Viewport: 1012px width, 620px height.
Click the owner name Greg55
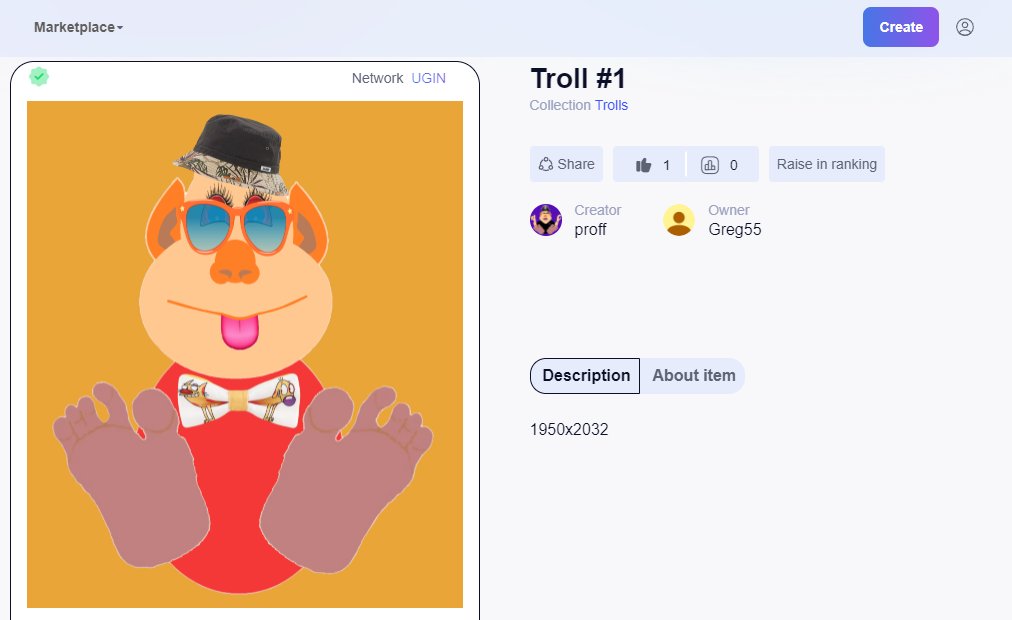pyautogui.click(x=735, y=230)
